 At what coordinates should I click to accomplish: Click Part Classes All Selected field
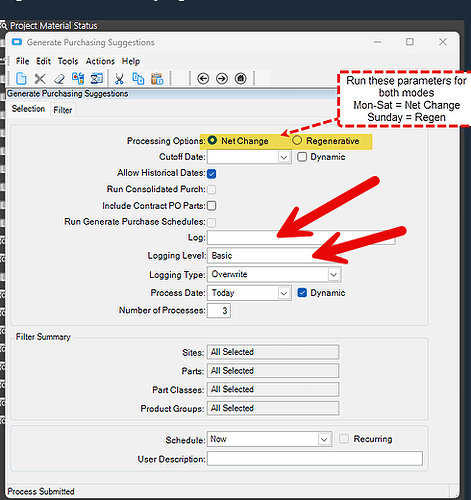[273, 389]
